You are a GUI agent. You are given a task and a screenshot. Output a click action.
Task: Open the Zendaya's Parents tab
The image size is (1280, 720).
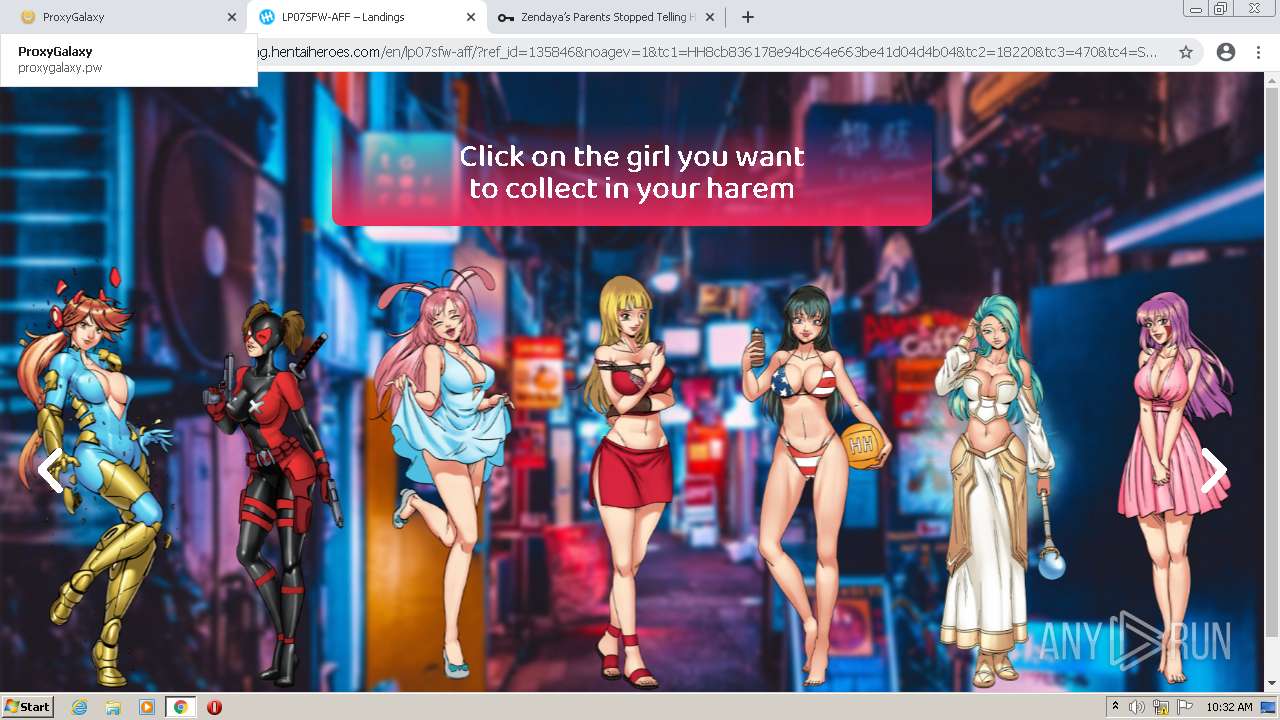(x=605, y=17)
